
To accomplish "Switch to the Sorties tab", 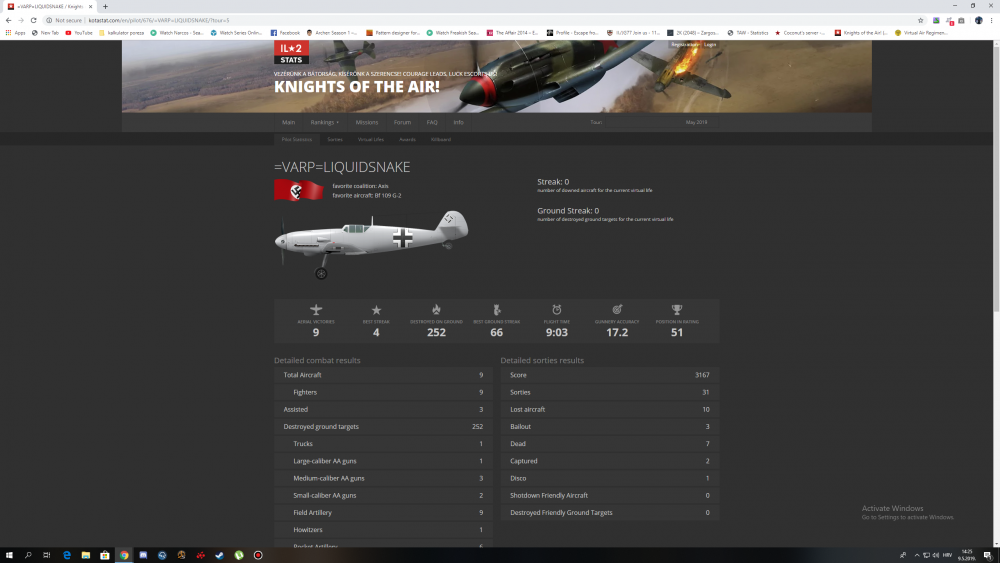I will (x=335, y=139).
